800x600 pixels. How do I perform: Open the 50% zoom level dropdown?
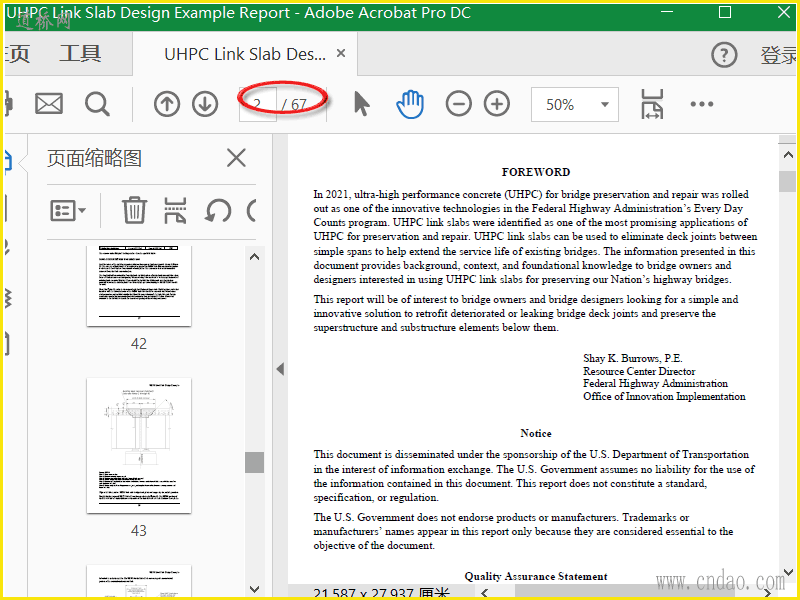[x=574, y=105]
